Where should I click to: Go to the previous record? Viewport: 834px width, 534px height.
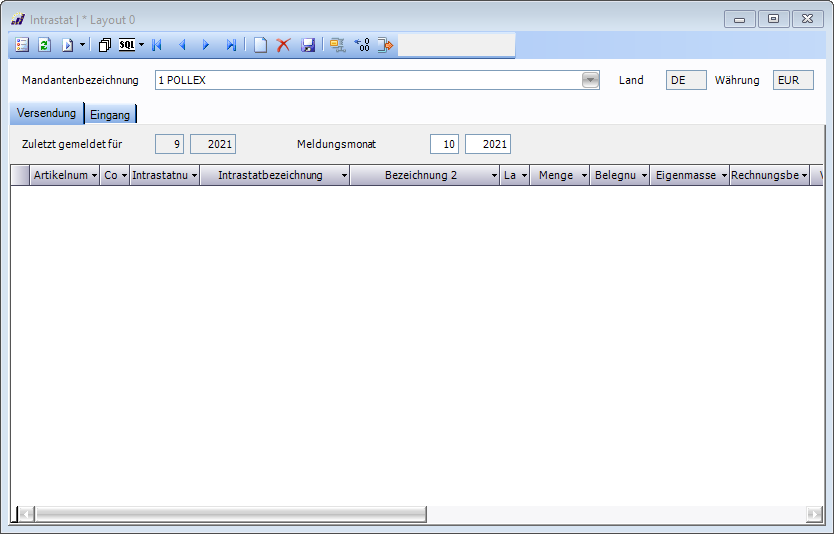[x=182, y=45]
